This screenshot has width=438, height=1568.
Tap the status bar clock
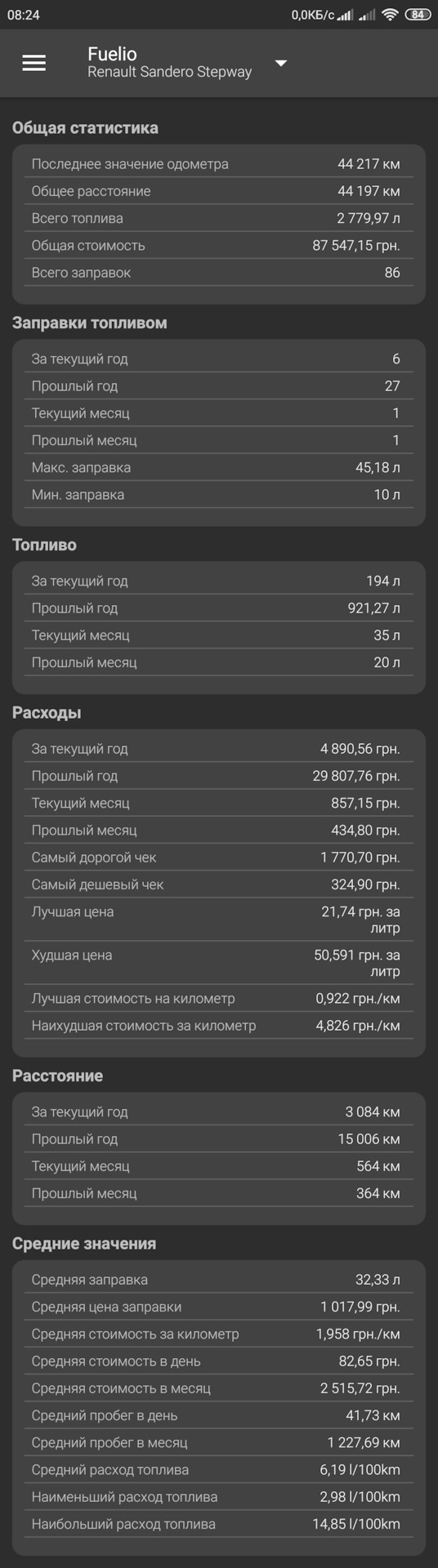pos(24,15)
